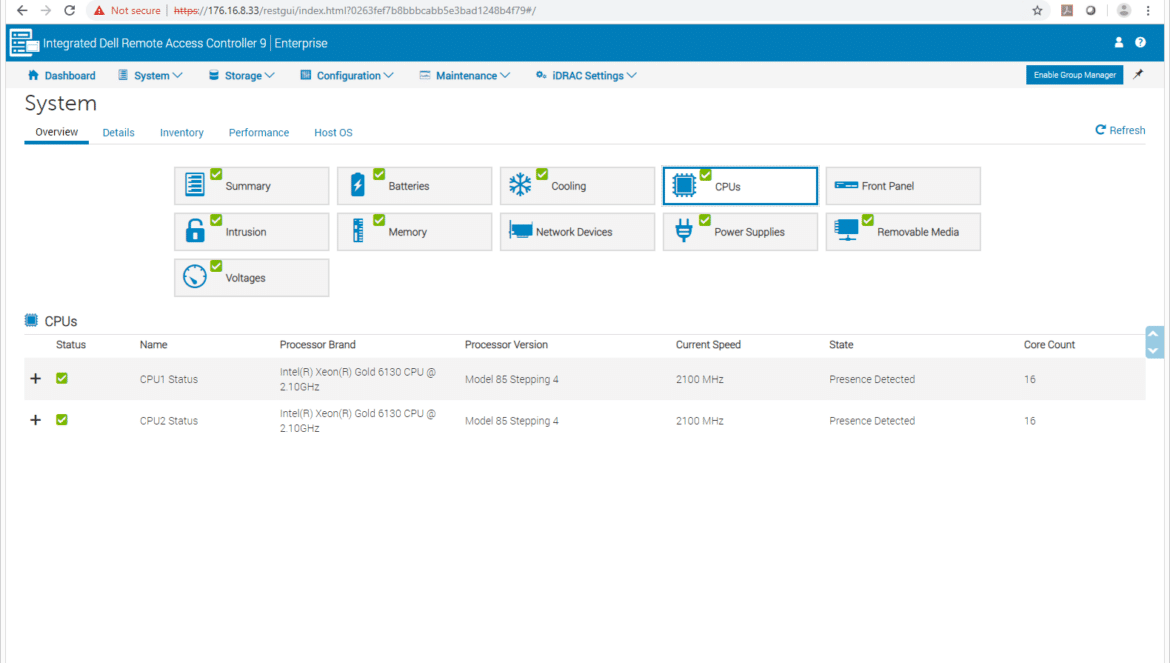This screenshot has height=663, width=1170.
Task: Click the green check on Memory tile
Action: (379, 220)
